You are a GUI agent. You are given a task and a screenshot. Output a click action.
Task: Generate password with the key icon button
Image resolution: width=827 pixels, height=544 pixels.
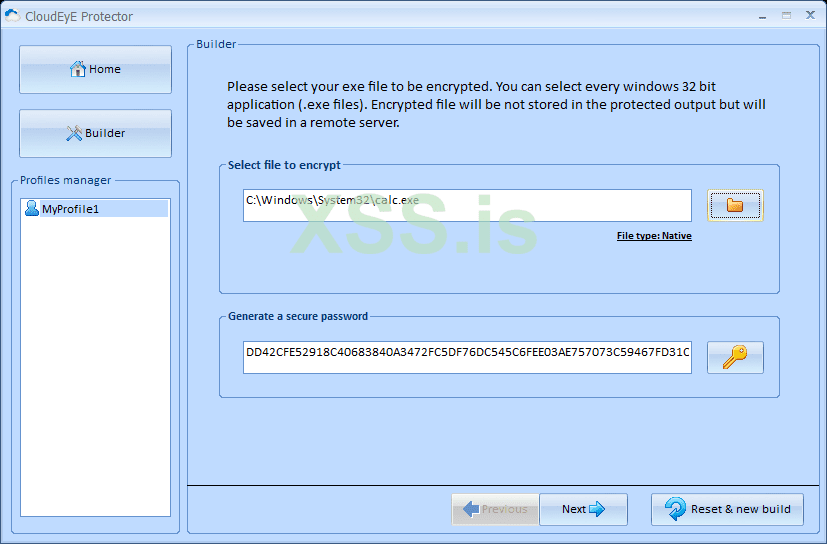point(735,357)
